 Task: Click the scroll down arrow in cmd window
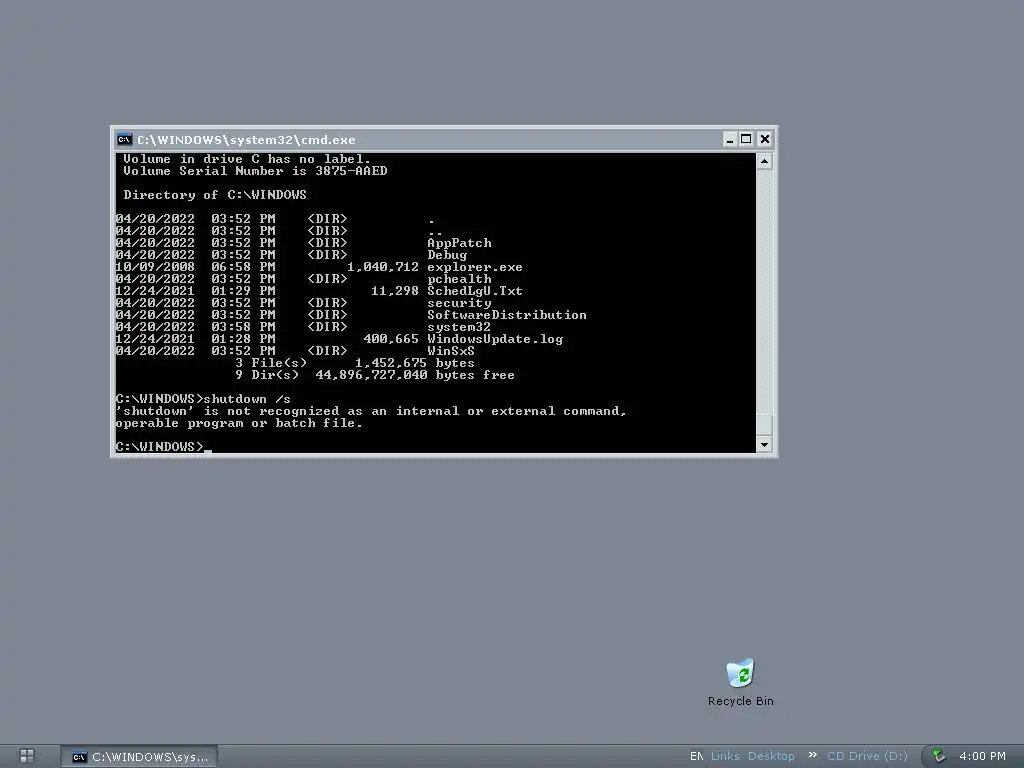764,445
